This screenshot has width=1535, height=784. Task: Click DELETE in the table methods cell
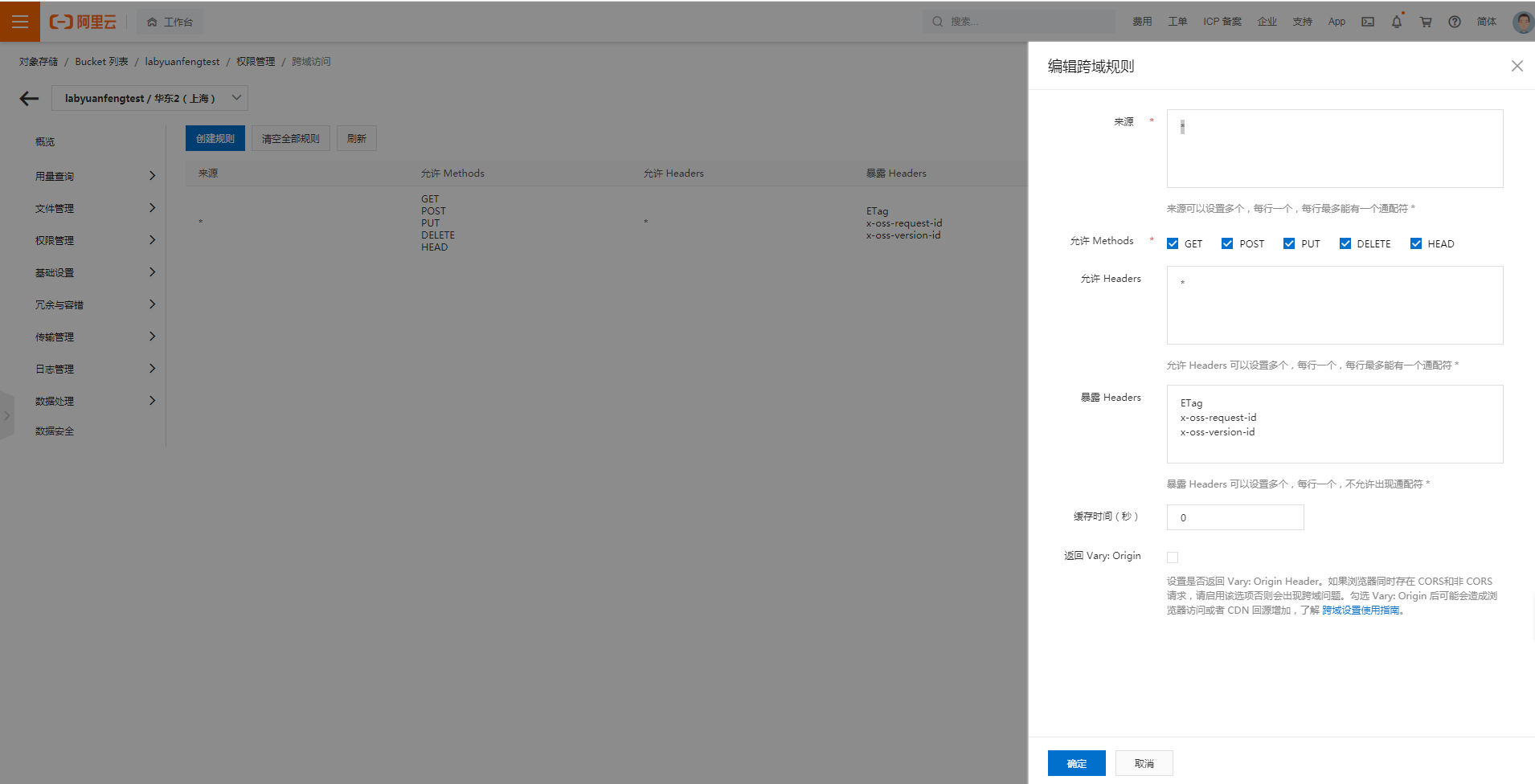pyautogui.click(x=438, y=235)
